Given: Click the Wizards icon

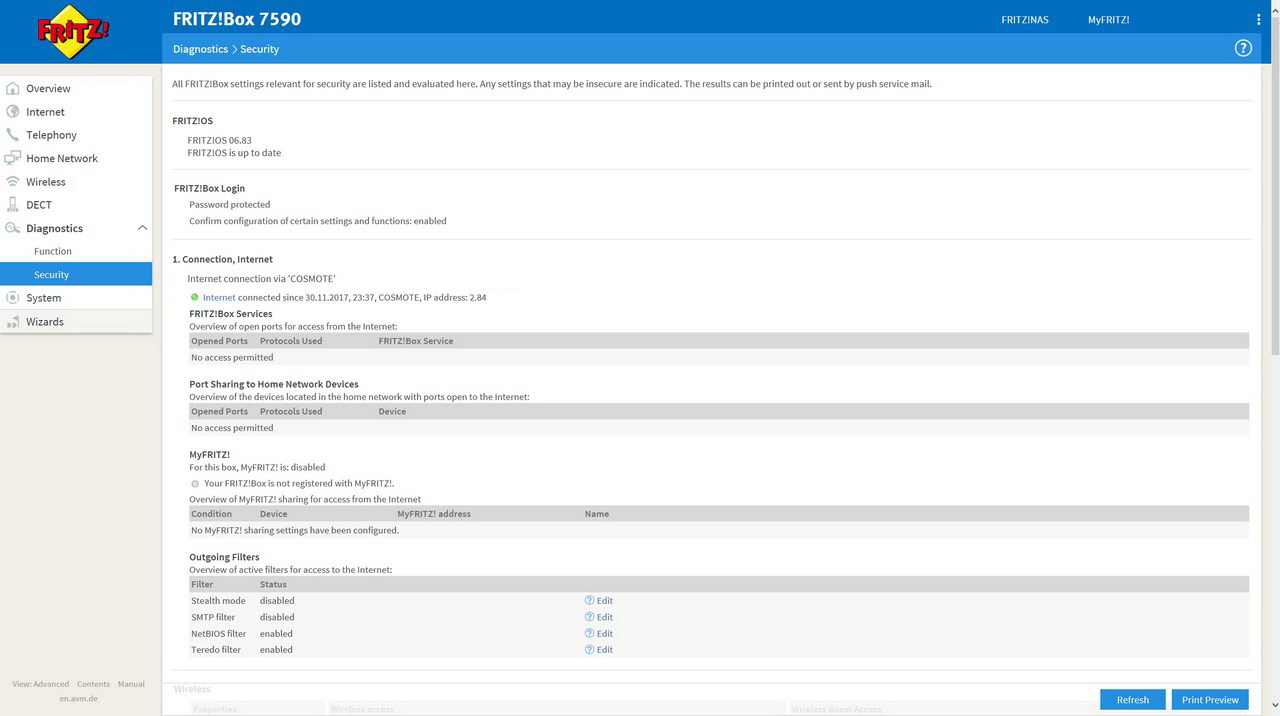Looking at the screenshot, I should point(13,321).
